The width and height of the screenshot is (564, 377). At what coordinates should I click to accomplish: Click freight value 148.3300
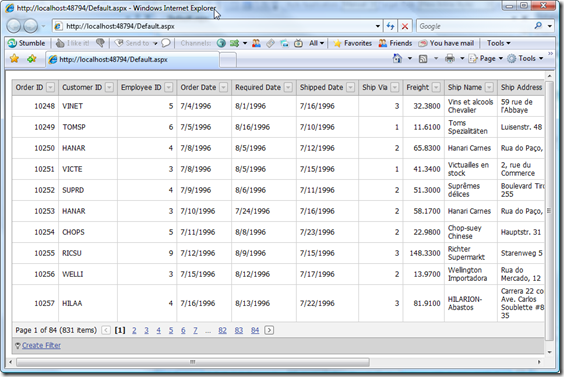[425, 253]
